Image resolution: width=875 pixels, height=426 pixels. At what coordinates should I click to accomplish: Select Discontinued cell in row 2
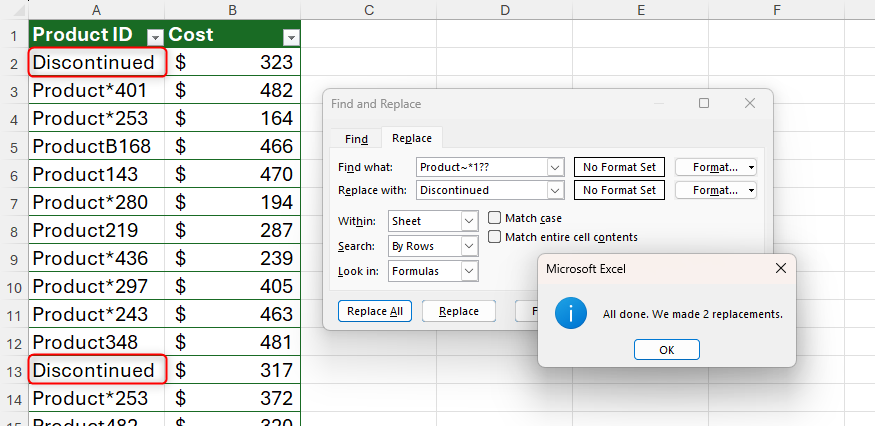[97, 62]
